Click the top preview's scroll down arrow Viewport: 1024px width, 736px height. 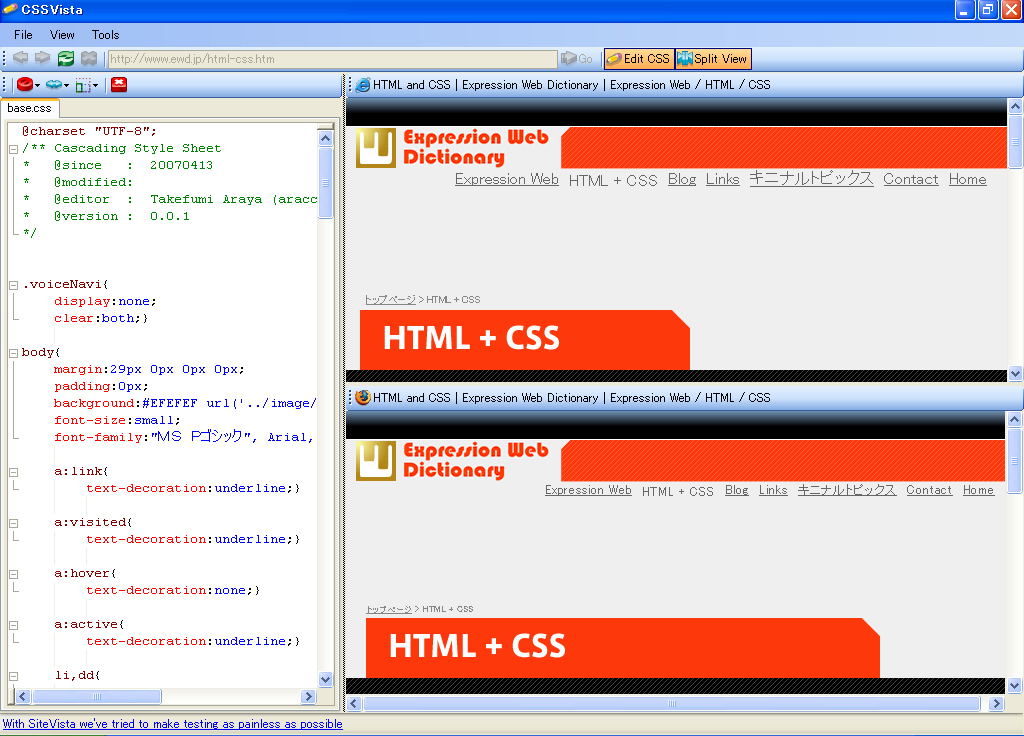pyautogui.click(x=1015, y=374)
